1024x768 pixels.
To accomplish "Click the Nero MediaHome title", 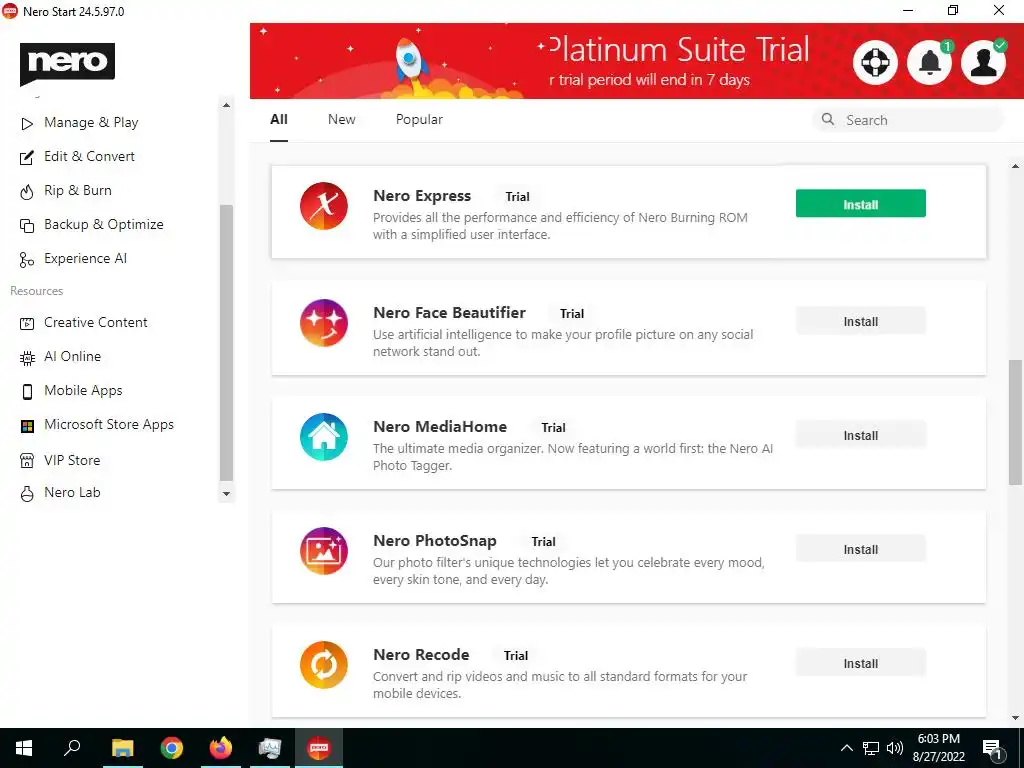I will coord(440,426).
